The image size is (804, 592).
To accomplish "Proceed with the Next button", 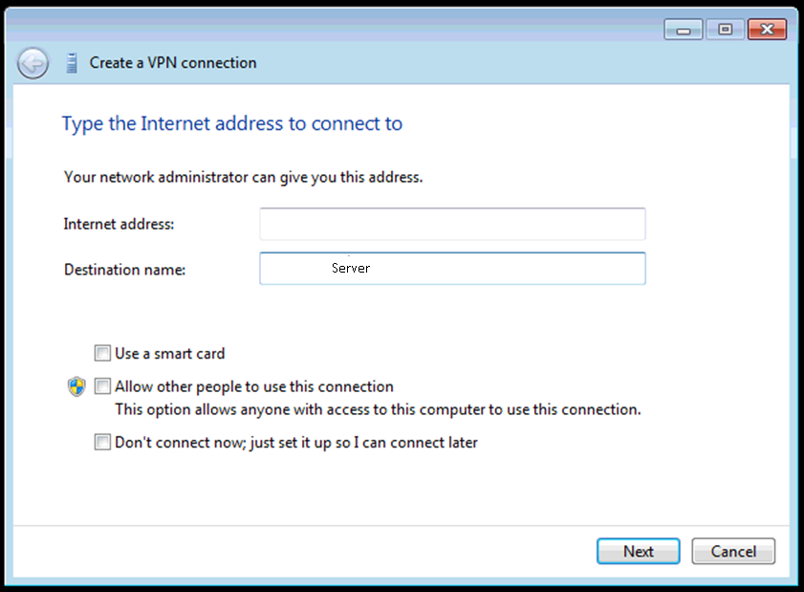I will pos(638,552).
